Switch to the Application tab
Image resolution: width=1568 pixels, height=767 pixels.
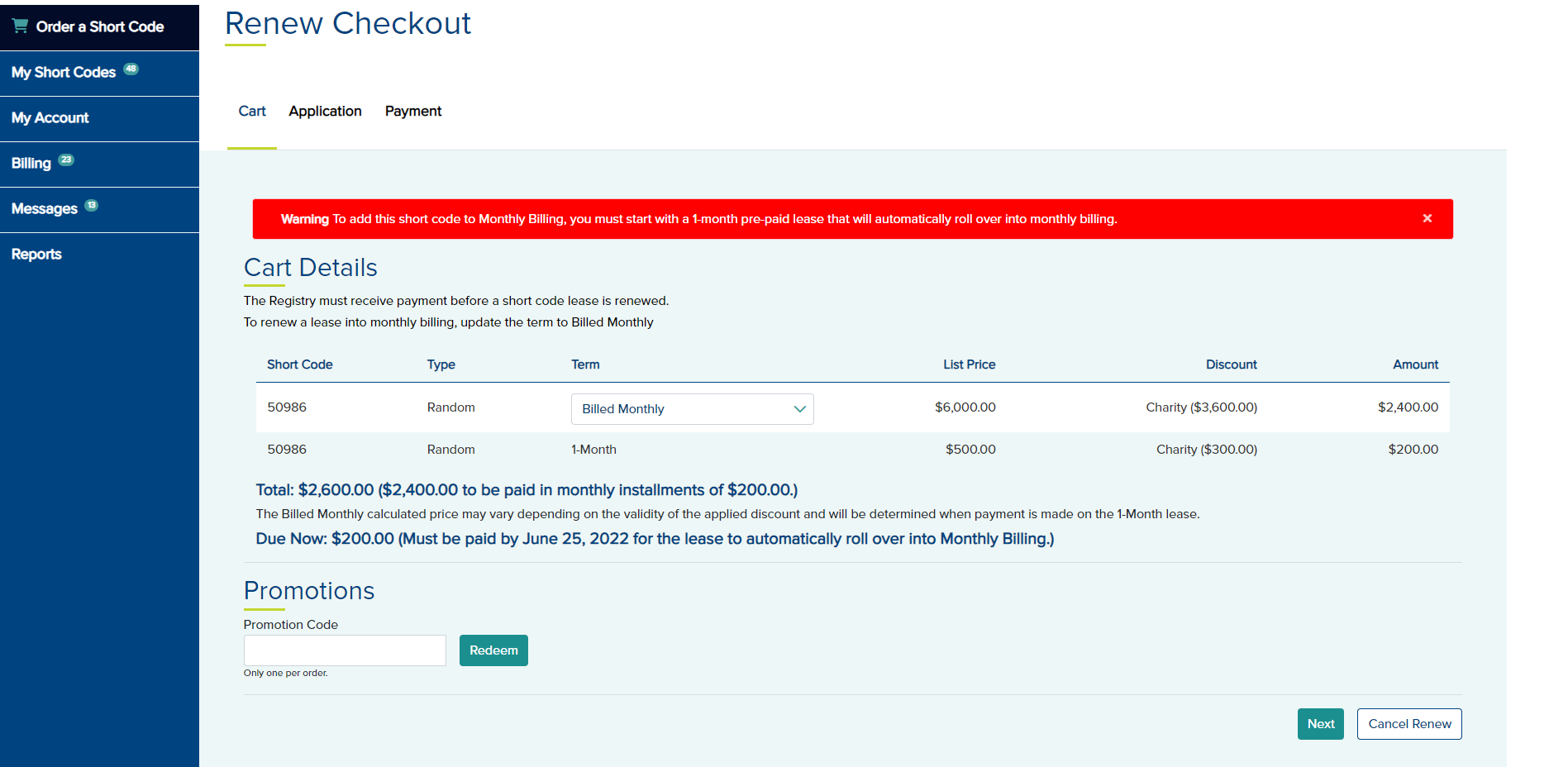pyautogui.click(x=325, y=112)
